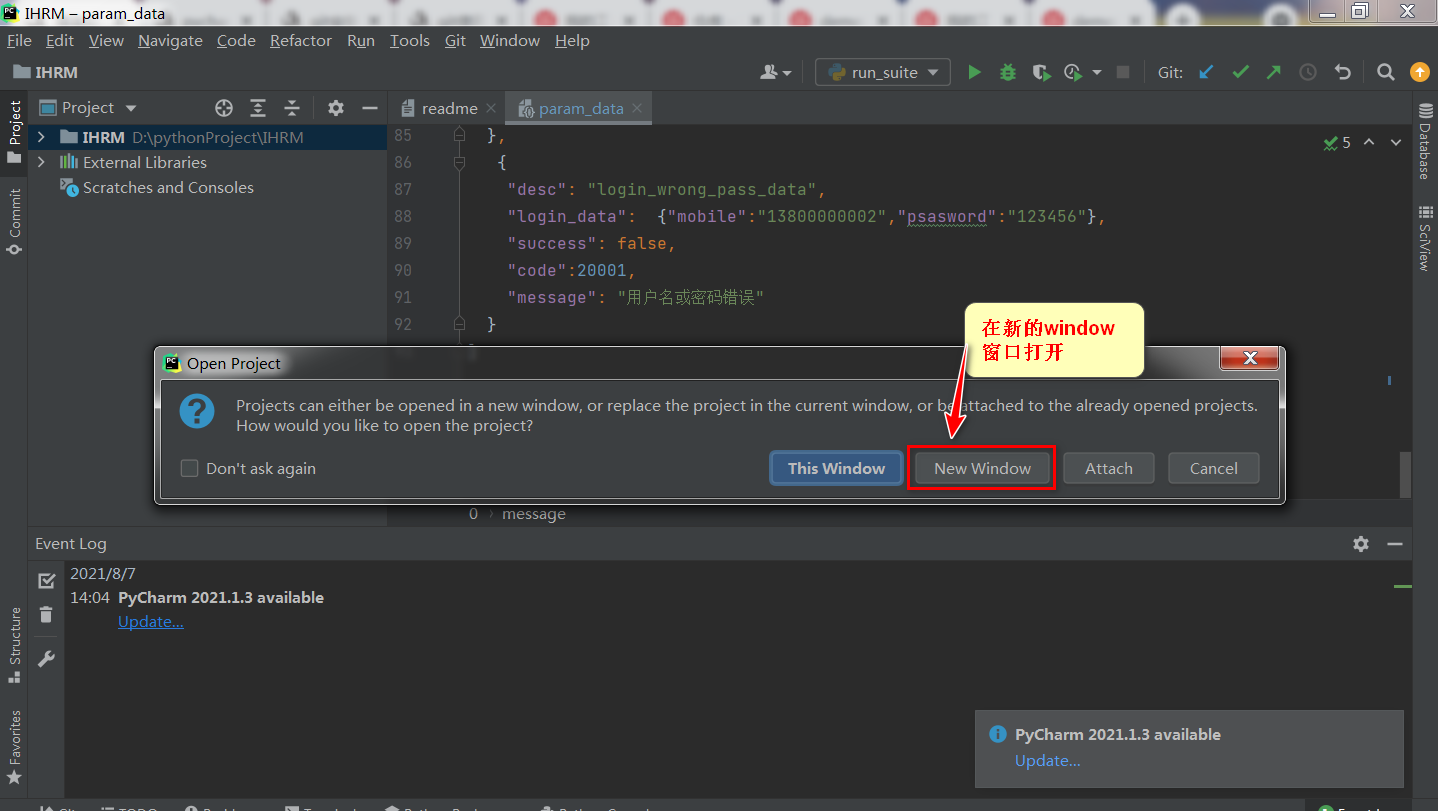Click the user account icon
The height and width of the screenshot is (811, 1438).
[769, 72]
